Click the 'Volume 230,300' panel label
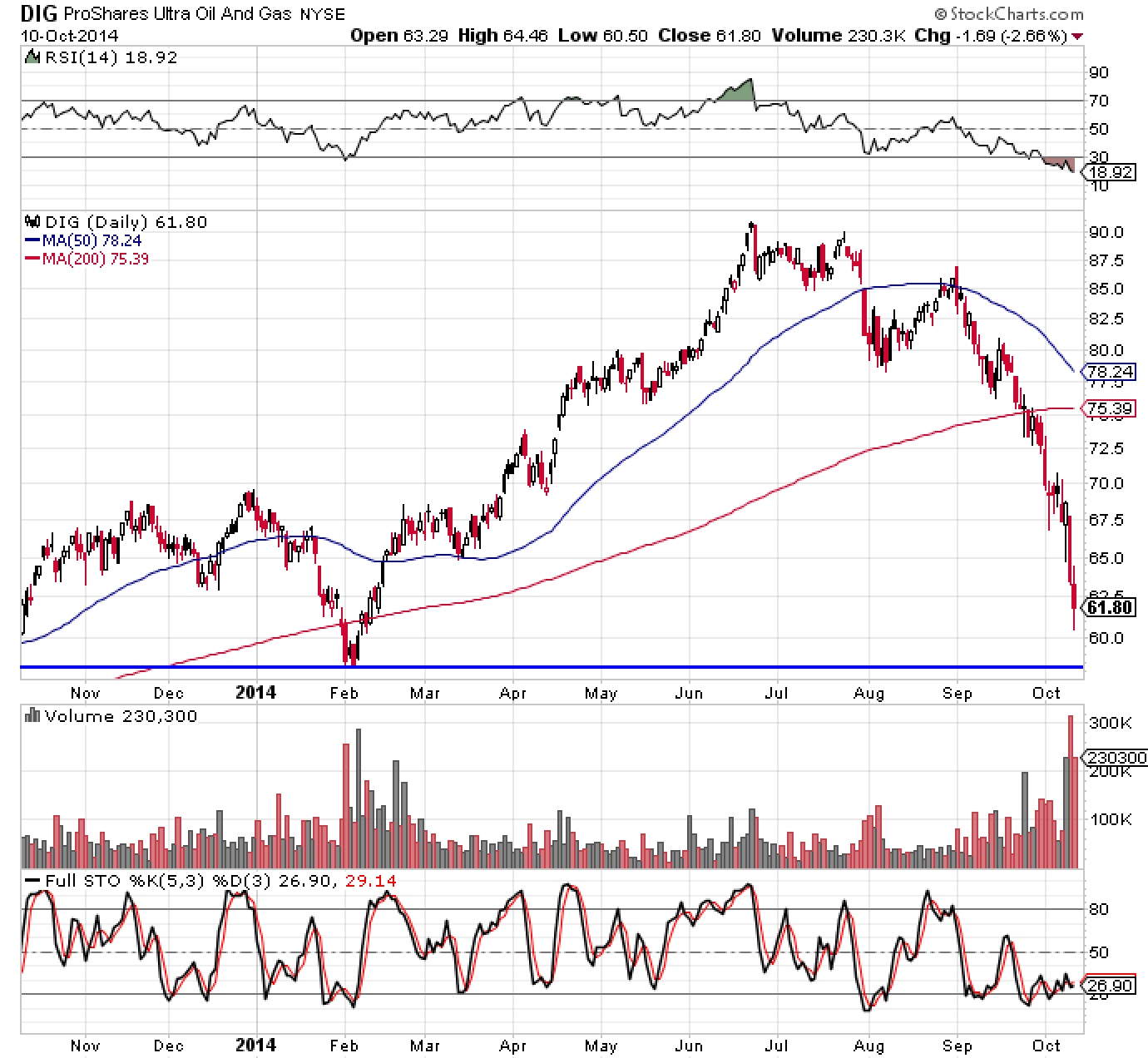This screenshot has height=1058, width=1148. coord(121,716)
